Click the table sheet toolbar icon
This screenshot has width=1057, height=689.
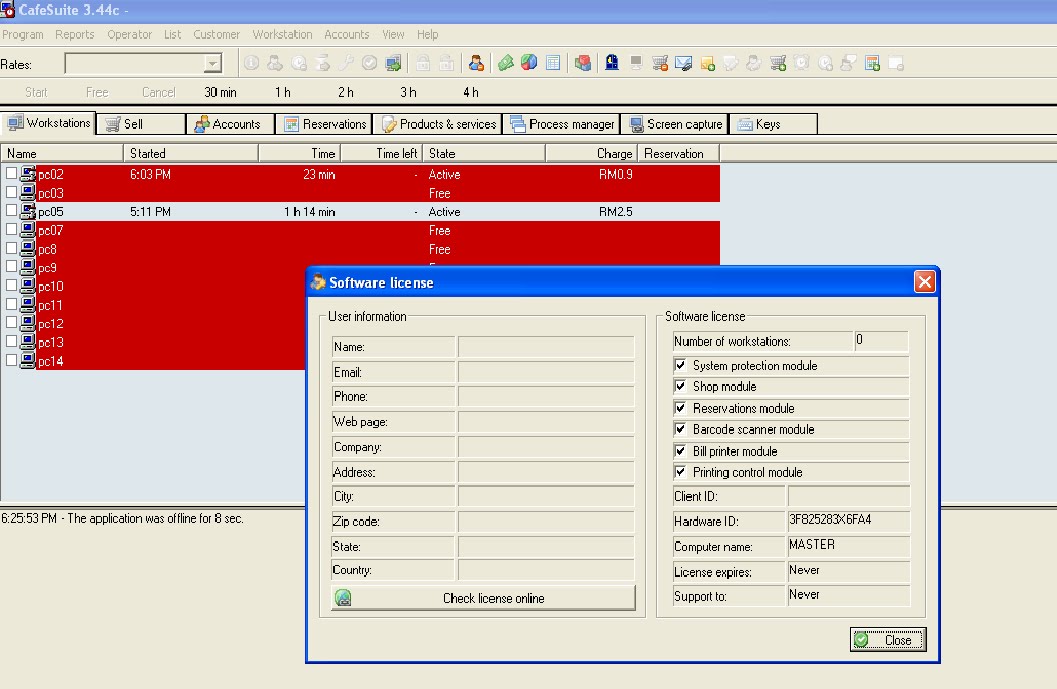553,63
